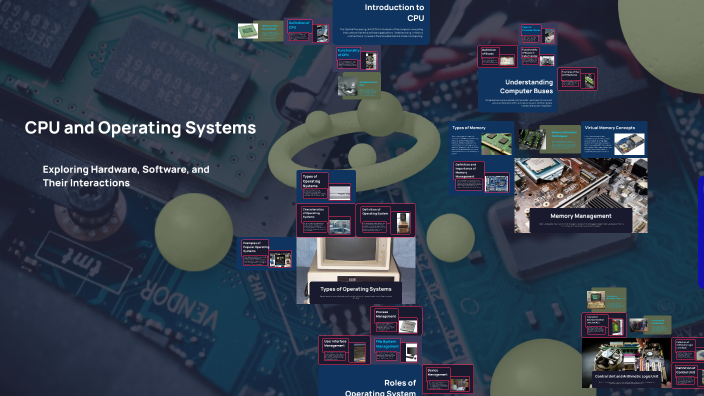Open the 'Virtual Memory Concepts' slide
This screenshot has width=704, height=396.
coord(614,139)
